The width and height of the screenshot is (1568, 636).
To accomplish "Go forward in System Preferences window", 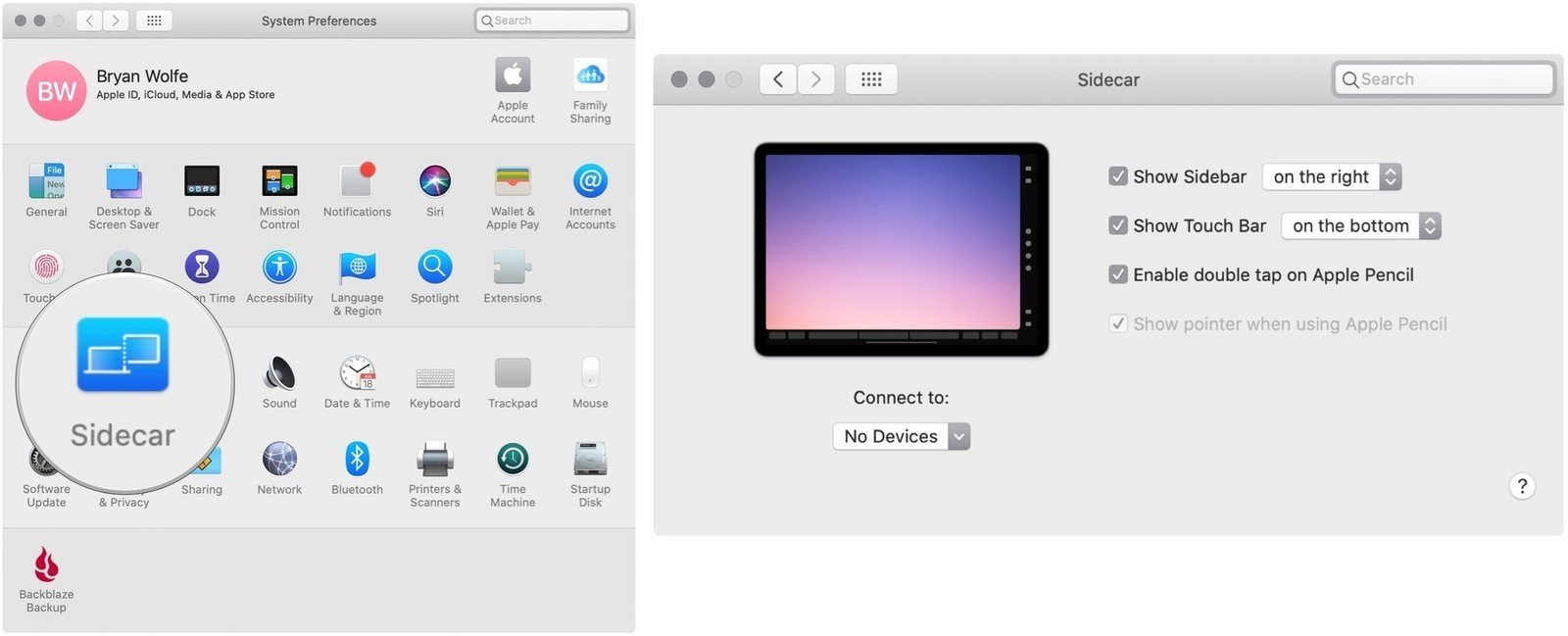I will 115,20.
